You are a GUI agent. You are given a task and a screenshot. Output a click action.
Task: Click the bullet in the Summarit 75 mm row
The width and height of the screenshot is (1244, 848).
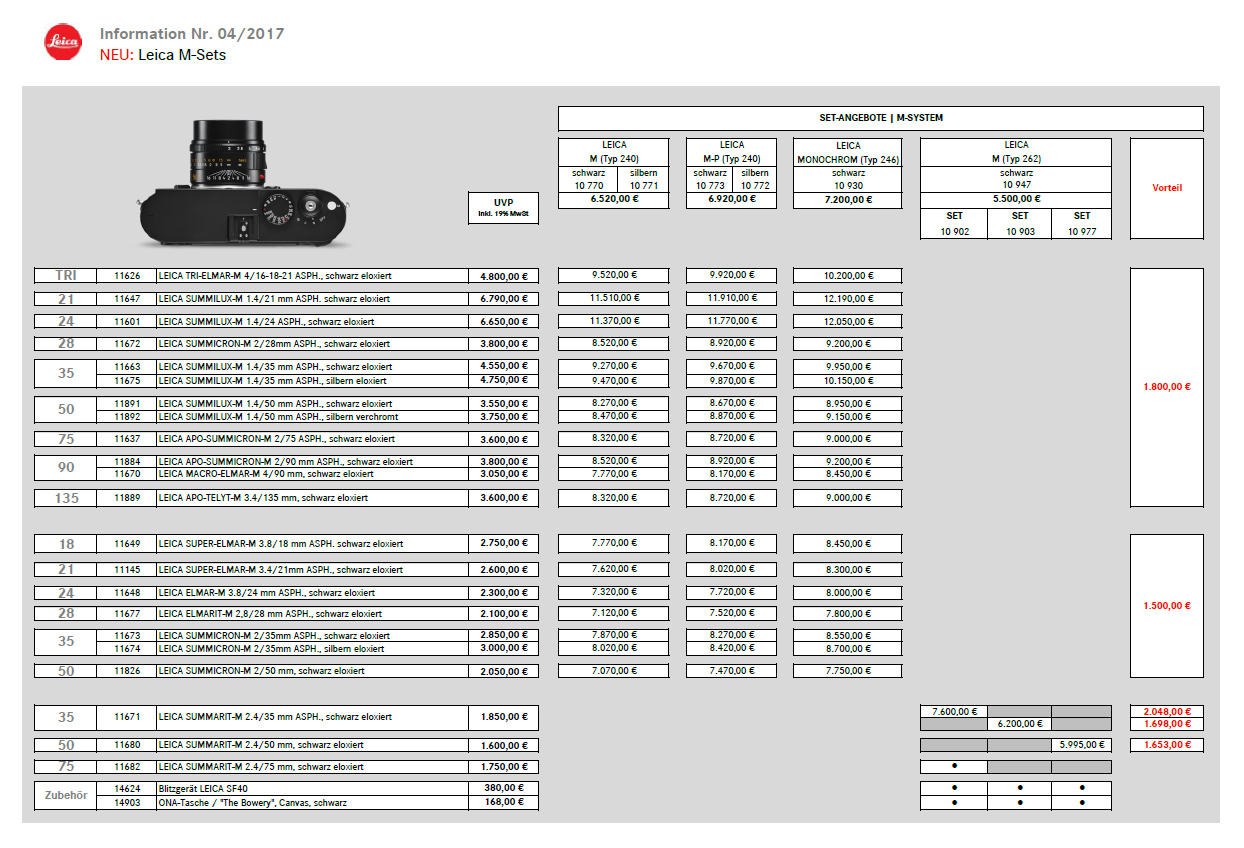[954, 766]
